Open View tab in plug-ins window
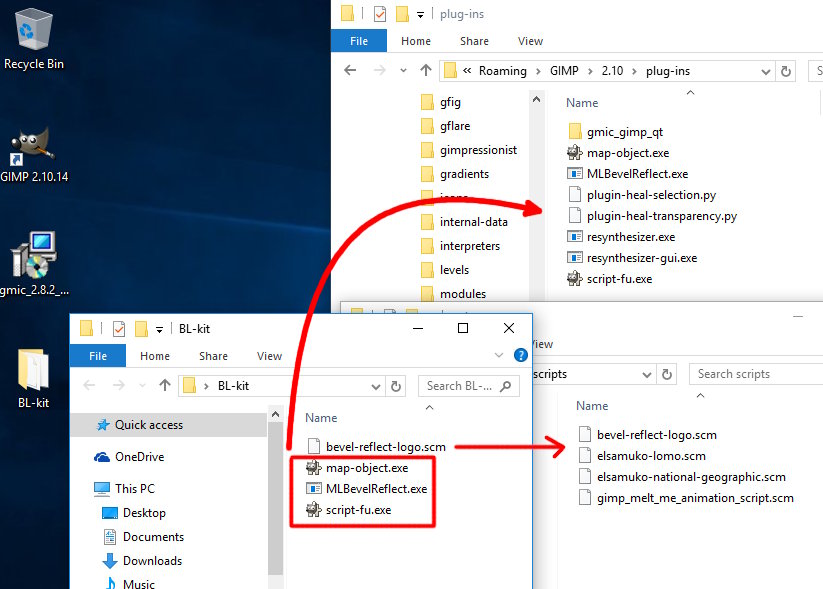The height and width of the screenshot is (589, 823). point(530,41)
